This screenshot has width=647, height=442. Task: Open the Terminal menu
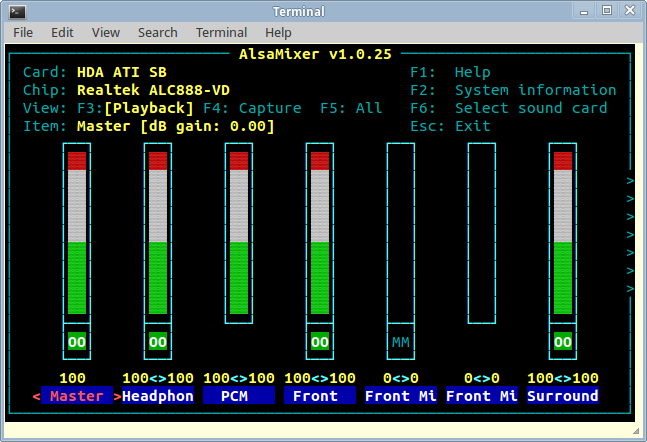pos(221,32)
